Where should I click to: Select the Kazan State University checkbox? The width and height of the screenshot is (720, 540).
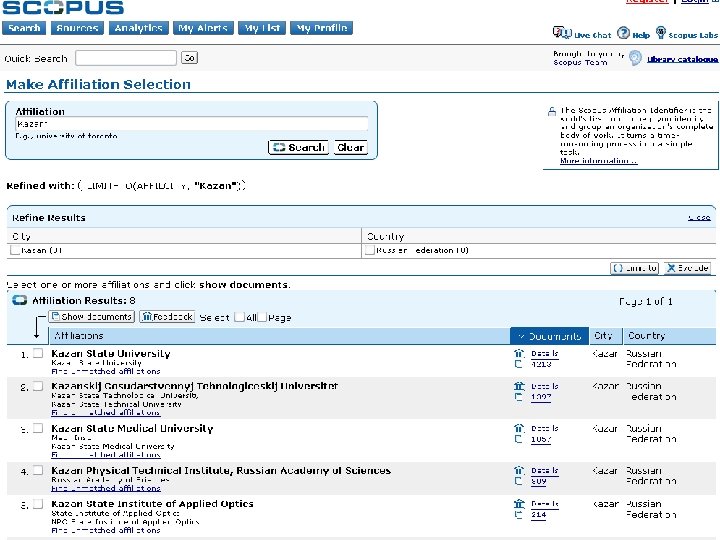pyautogui.click(x=38, y=353)
